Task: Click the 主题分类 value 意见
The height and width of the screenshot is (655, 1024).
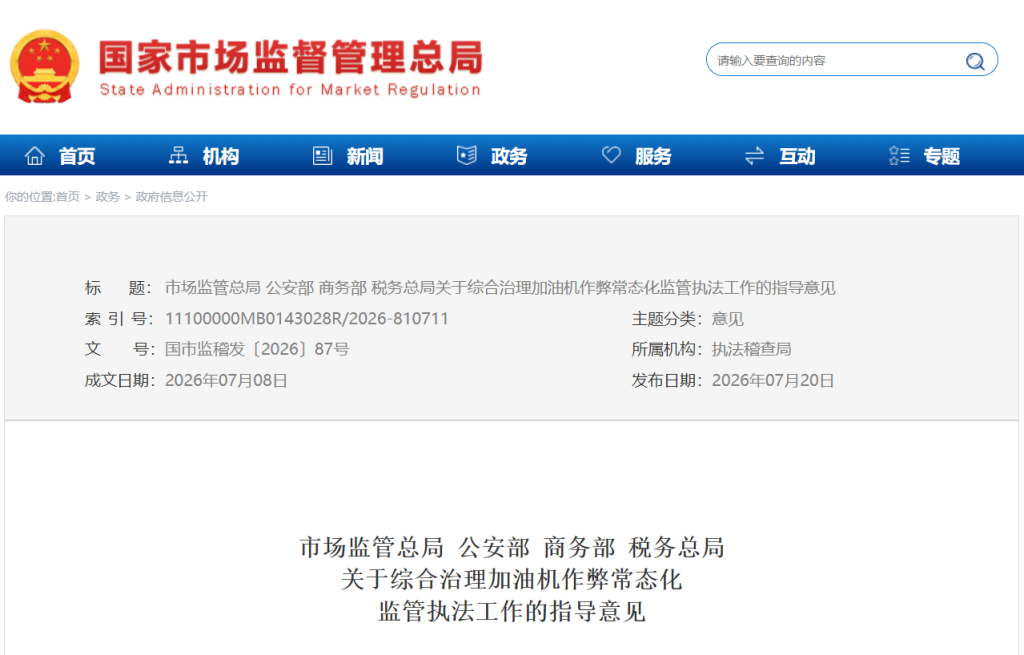Action: coord(727,319)
